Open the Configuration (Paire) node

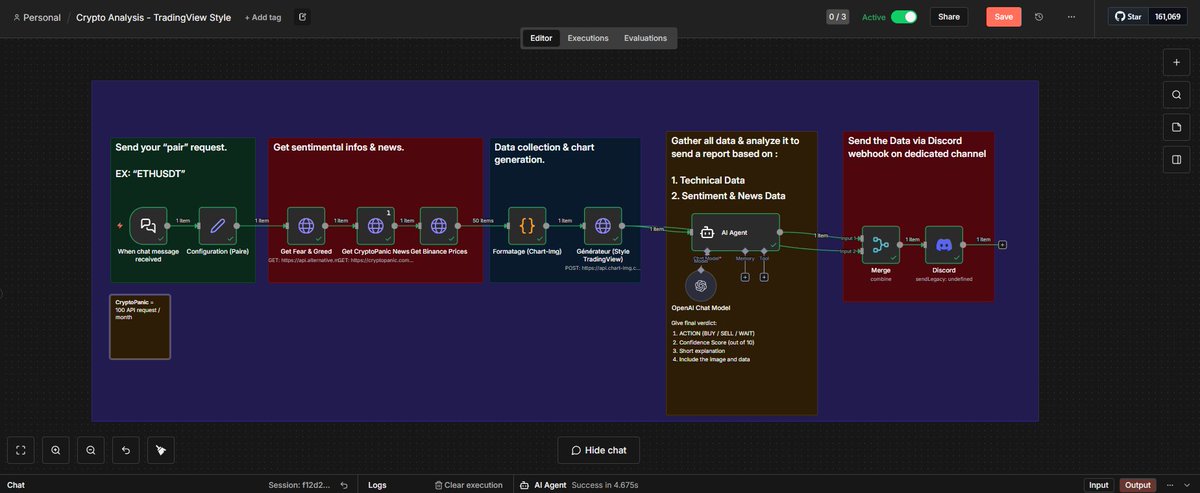[218, 225]
